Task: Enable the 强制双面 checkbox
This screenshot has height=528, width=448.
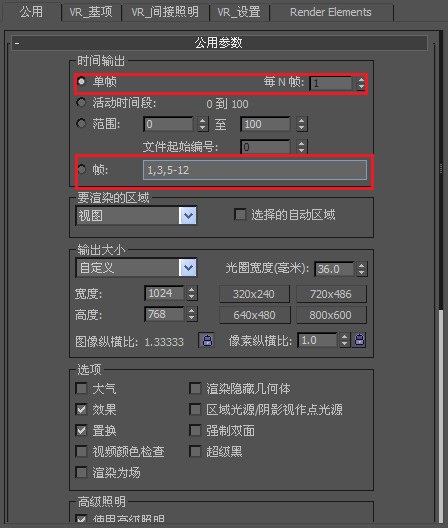Action: (195, 430)
